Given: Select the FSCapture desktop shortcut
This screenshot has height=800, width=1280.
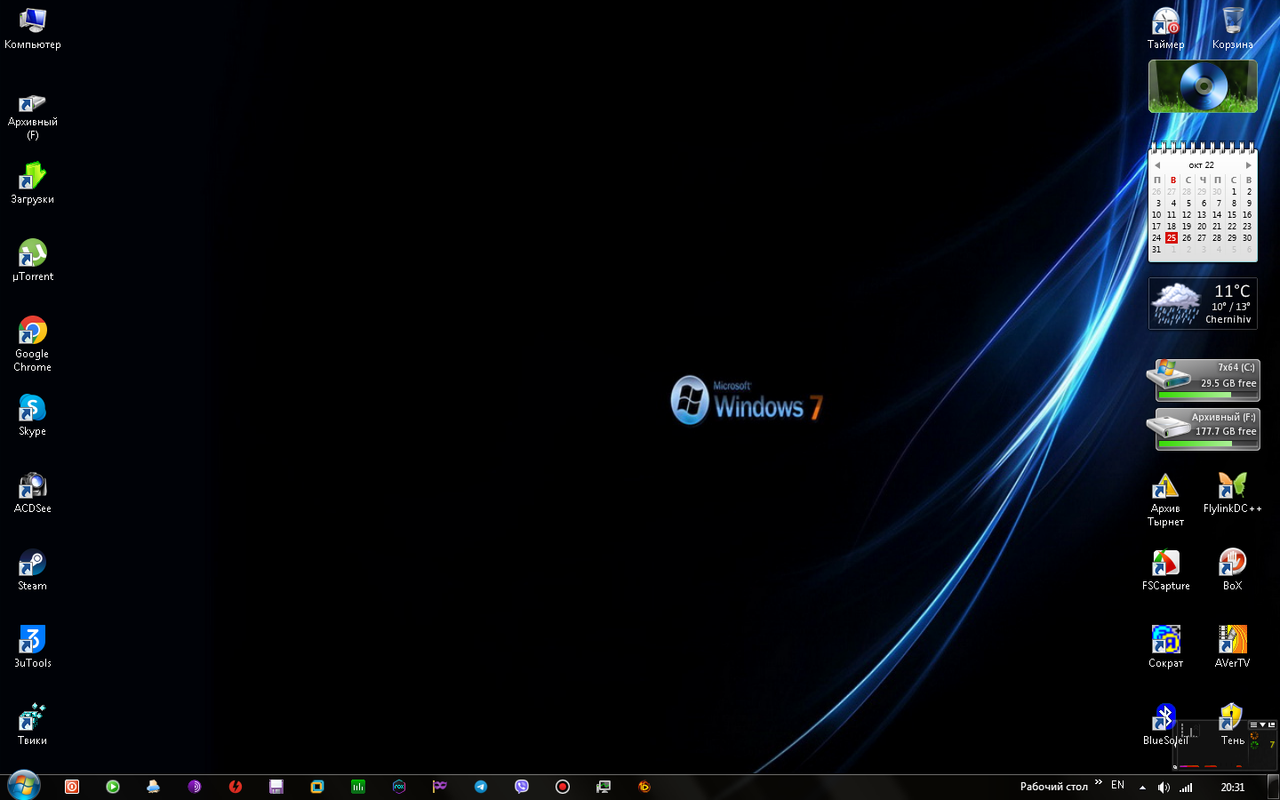Looking at the screenshot, I should [1166, 570].
